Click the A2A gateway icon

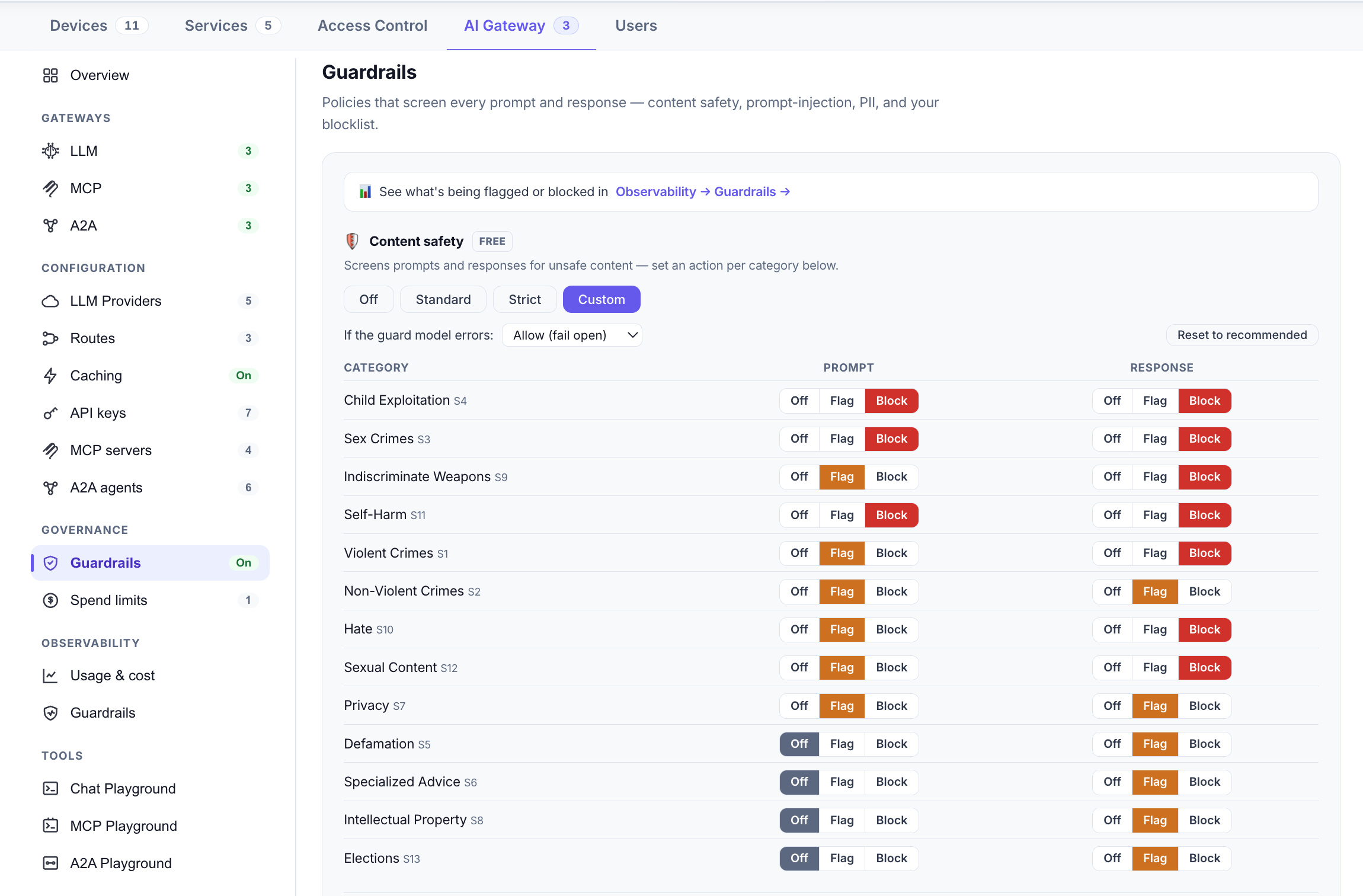tap(50, 226)
